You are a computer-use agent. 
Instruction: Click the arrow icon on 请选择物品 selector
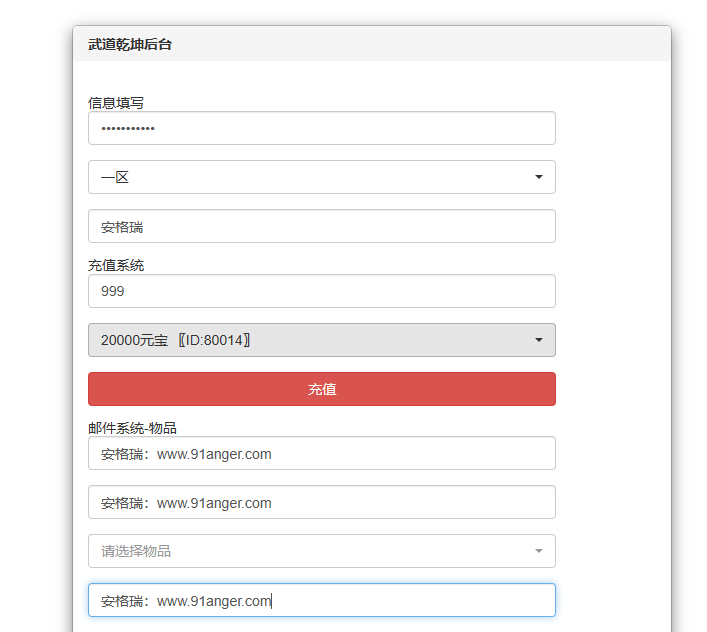[539, 551]
